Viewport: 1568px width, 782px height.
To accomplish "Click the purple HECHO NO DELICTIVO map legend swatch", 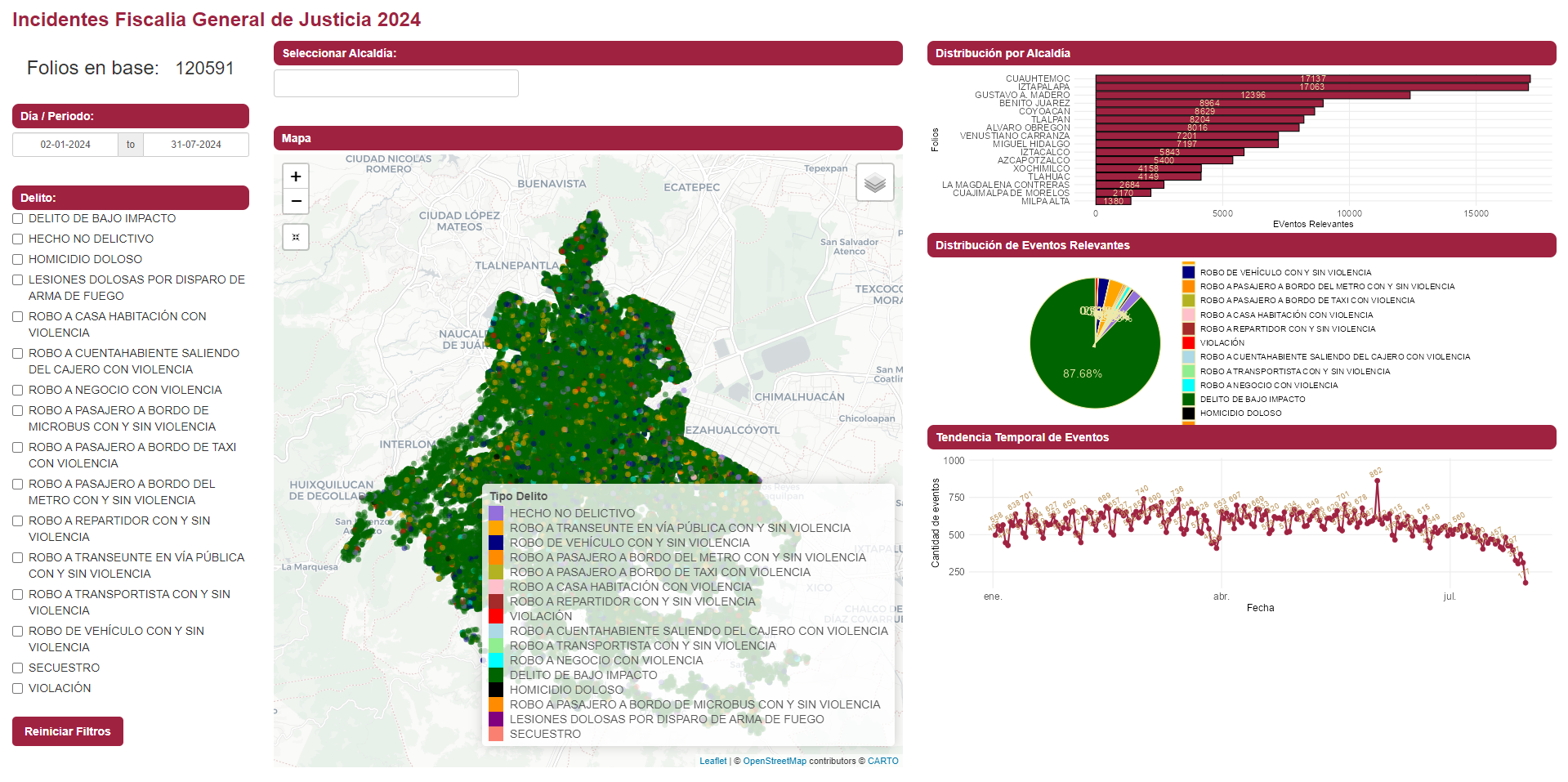I will pos(496,513).
